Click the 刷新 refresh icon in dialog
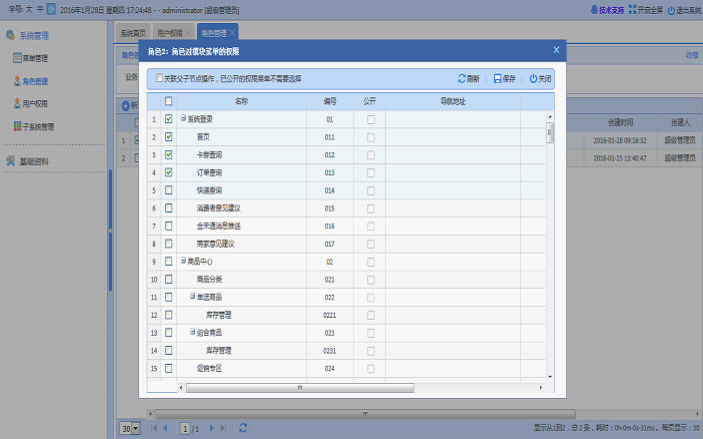703x439 pixels. (461, 78)
